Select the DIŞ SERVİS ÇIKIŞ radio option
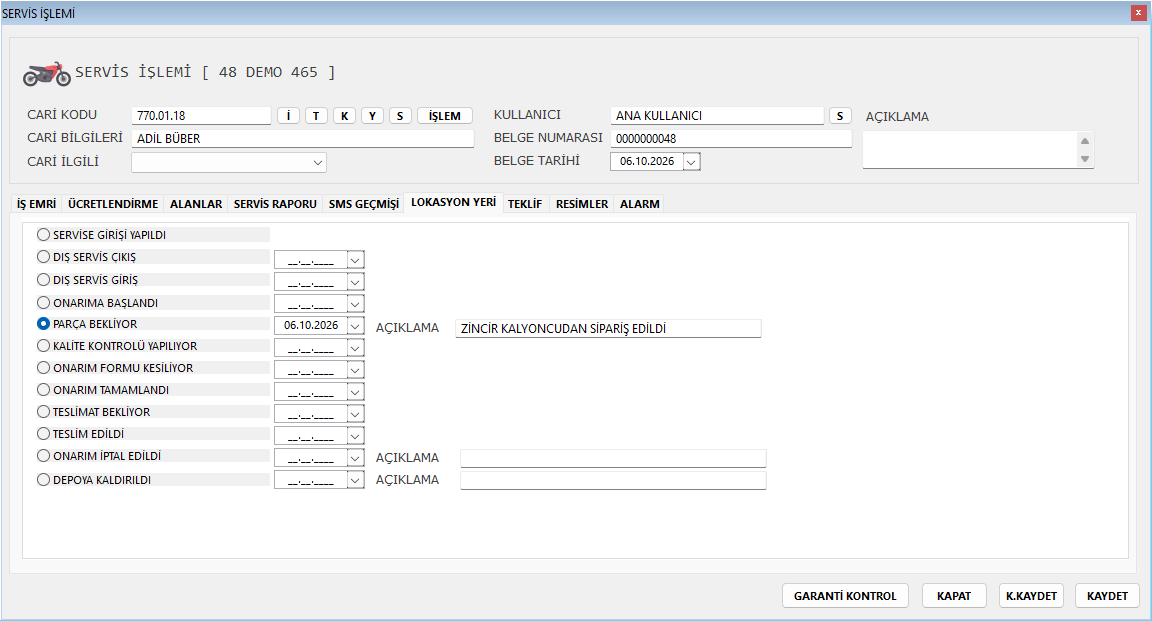This screenshot has height=621, width=1152. click(x=43, y=256)
